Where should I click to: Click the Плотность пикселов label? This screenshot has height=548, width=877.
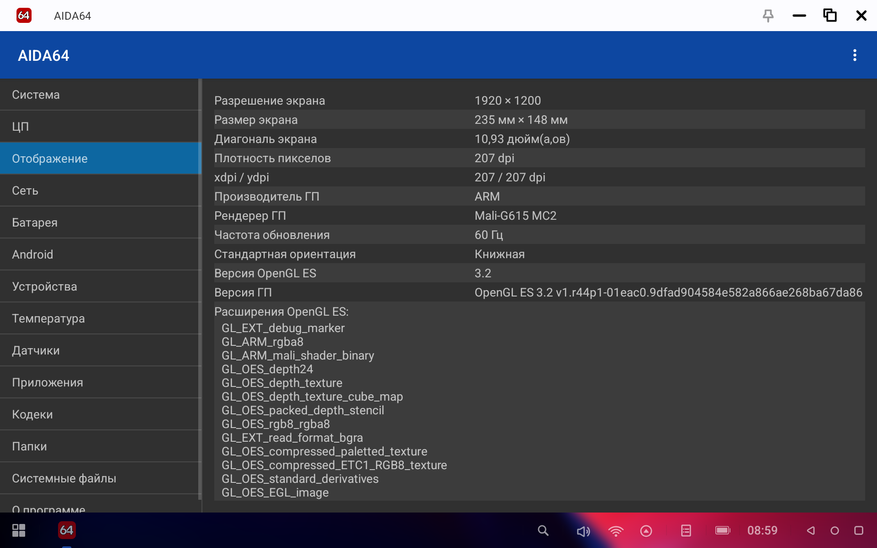(272, 158)
